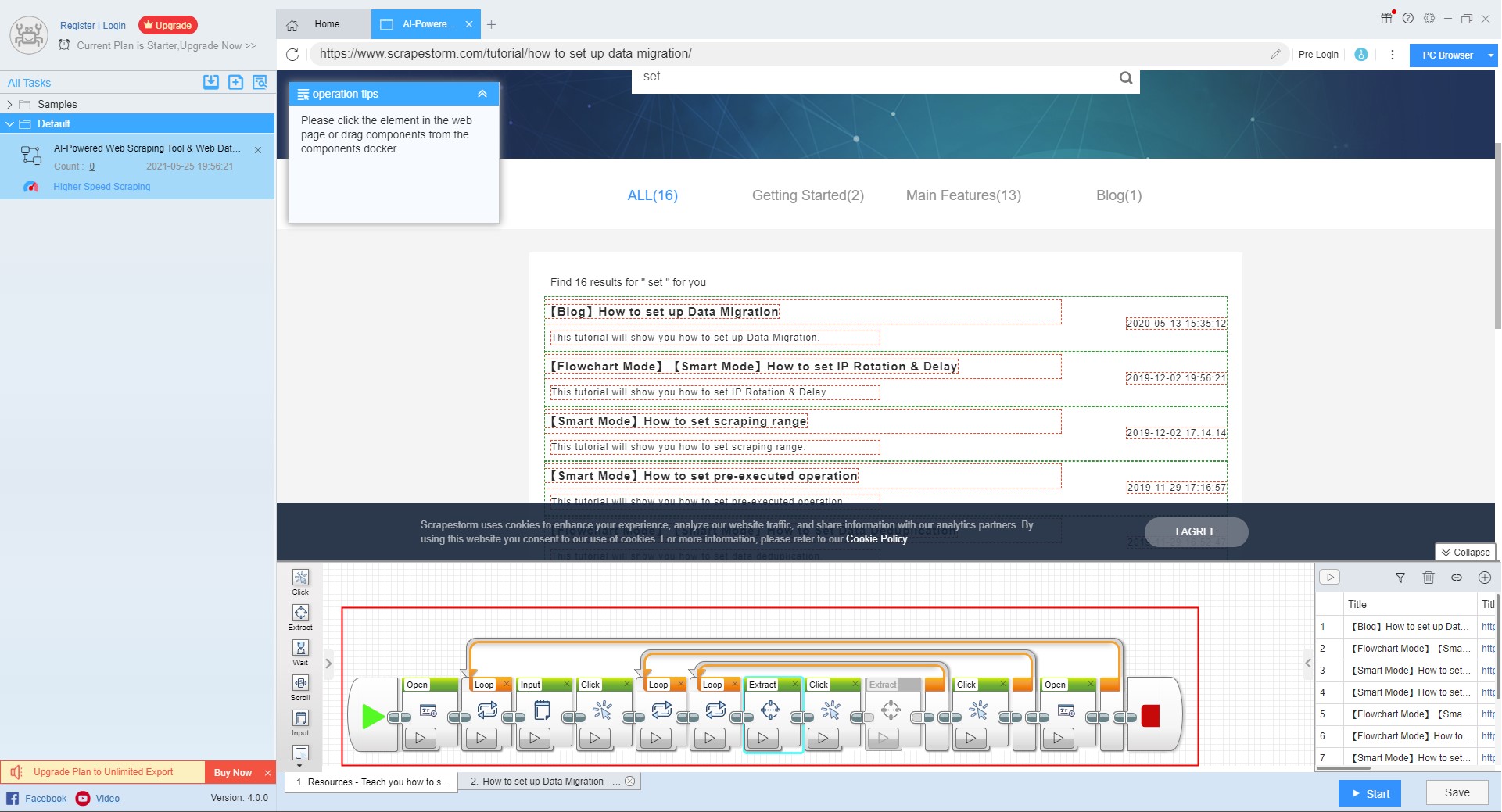Collapse the operation tips panel
Viewport: 1502px width, 812px height.
[x=482, y=94]
